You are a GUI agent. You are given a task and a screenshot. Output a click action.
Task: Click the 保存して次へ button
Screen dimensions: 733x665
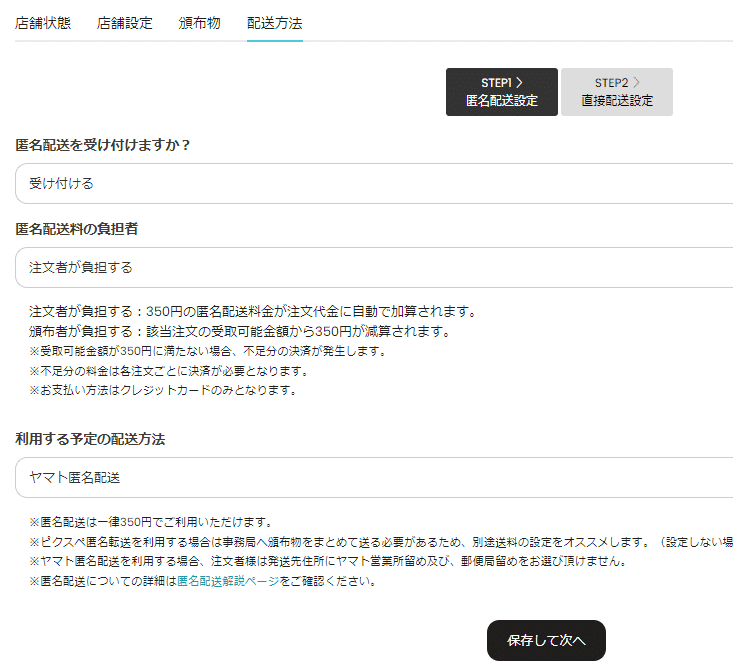[546, 640]
